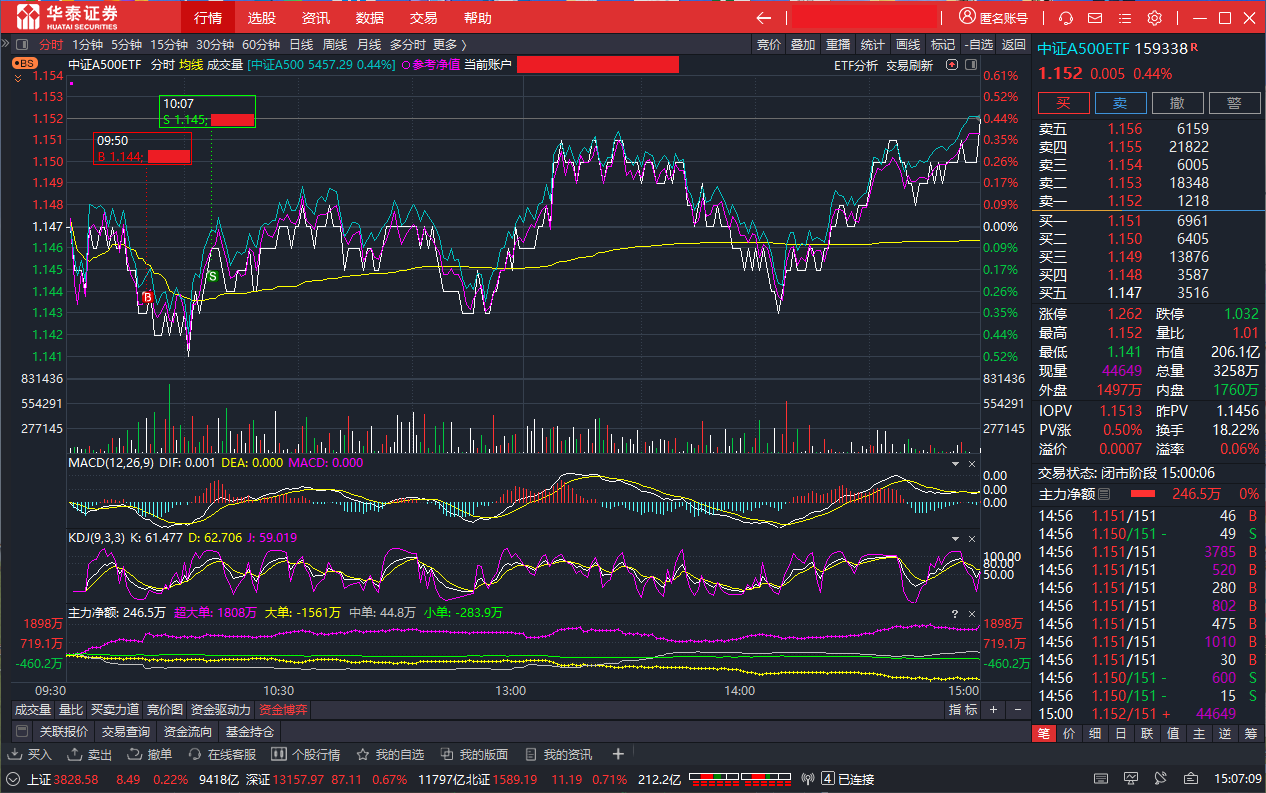The width and height of the screenshot is (1266, 793).
Task: Click the back arrow in title bar
Action: click(x=764, y=18)
